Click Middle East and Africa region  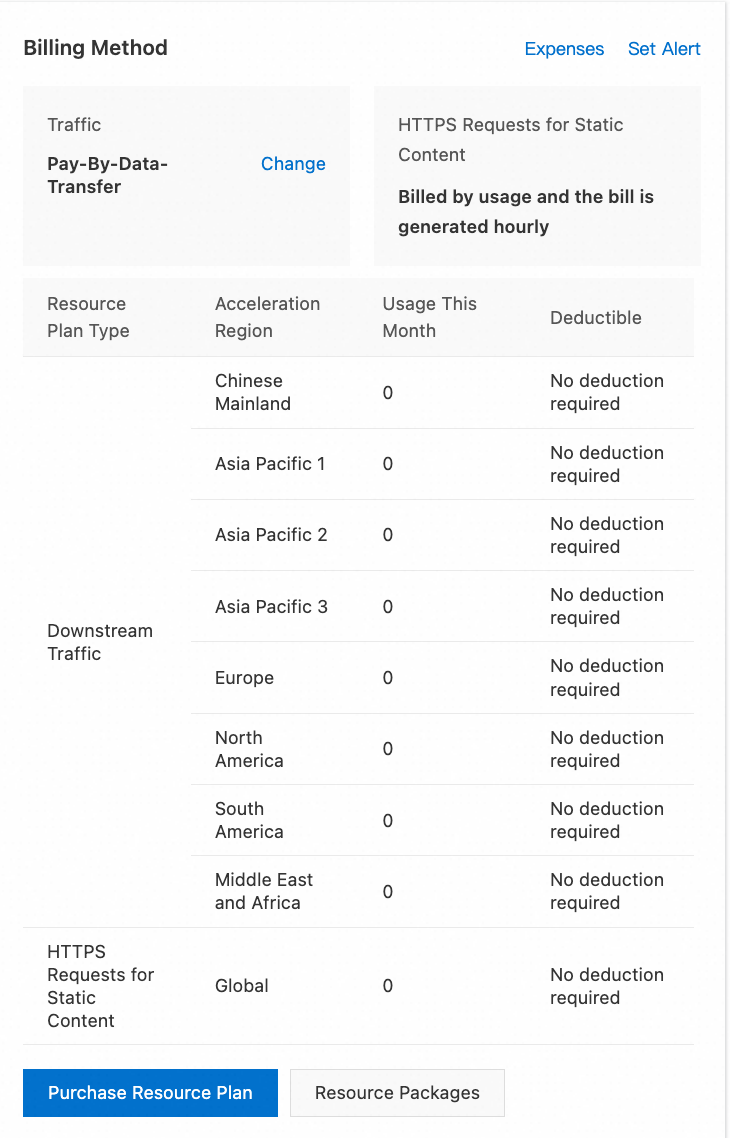pyautogui.click(x=264, y=891)
